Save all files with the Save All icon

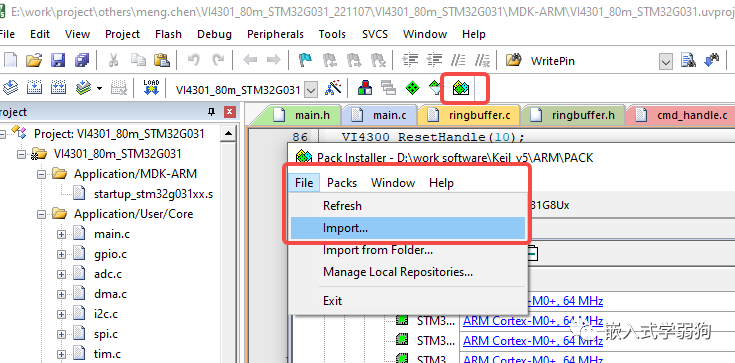82,60
